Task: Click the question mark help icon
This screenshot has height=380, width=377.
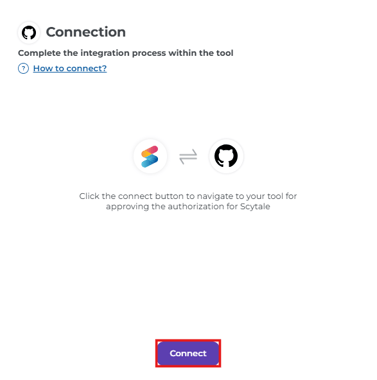Action: pos(23,69)
